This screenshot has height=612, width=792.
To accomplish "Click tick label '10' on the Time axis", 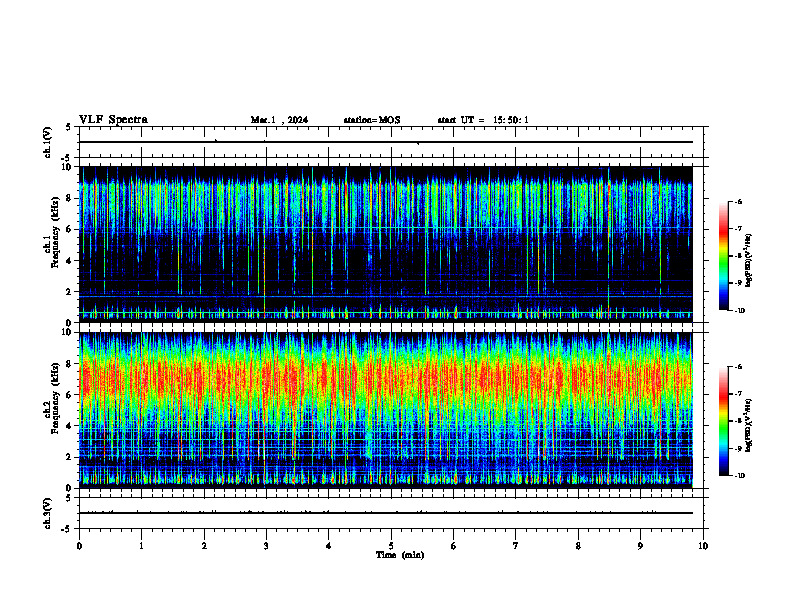I will (x=703, y=546).
